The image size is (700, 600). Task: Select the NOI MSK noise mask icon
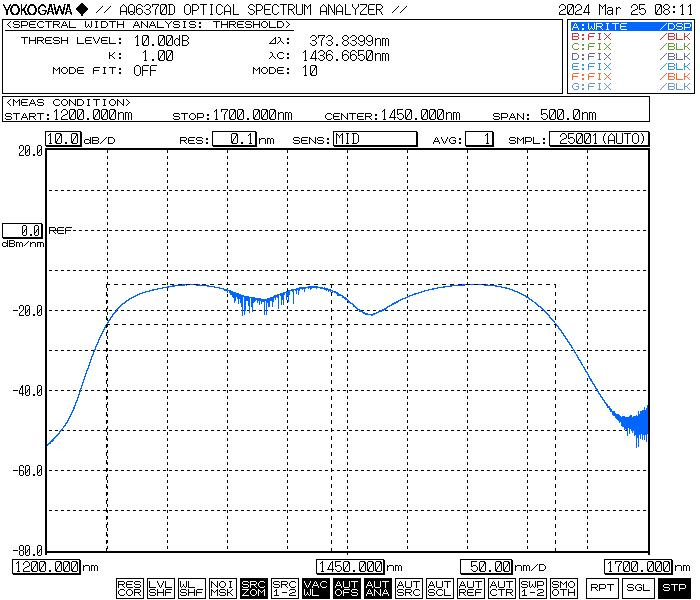[x=222, y=589]
